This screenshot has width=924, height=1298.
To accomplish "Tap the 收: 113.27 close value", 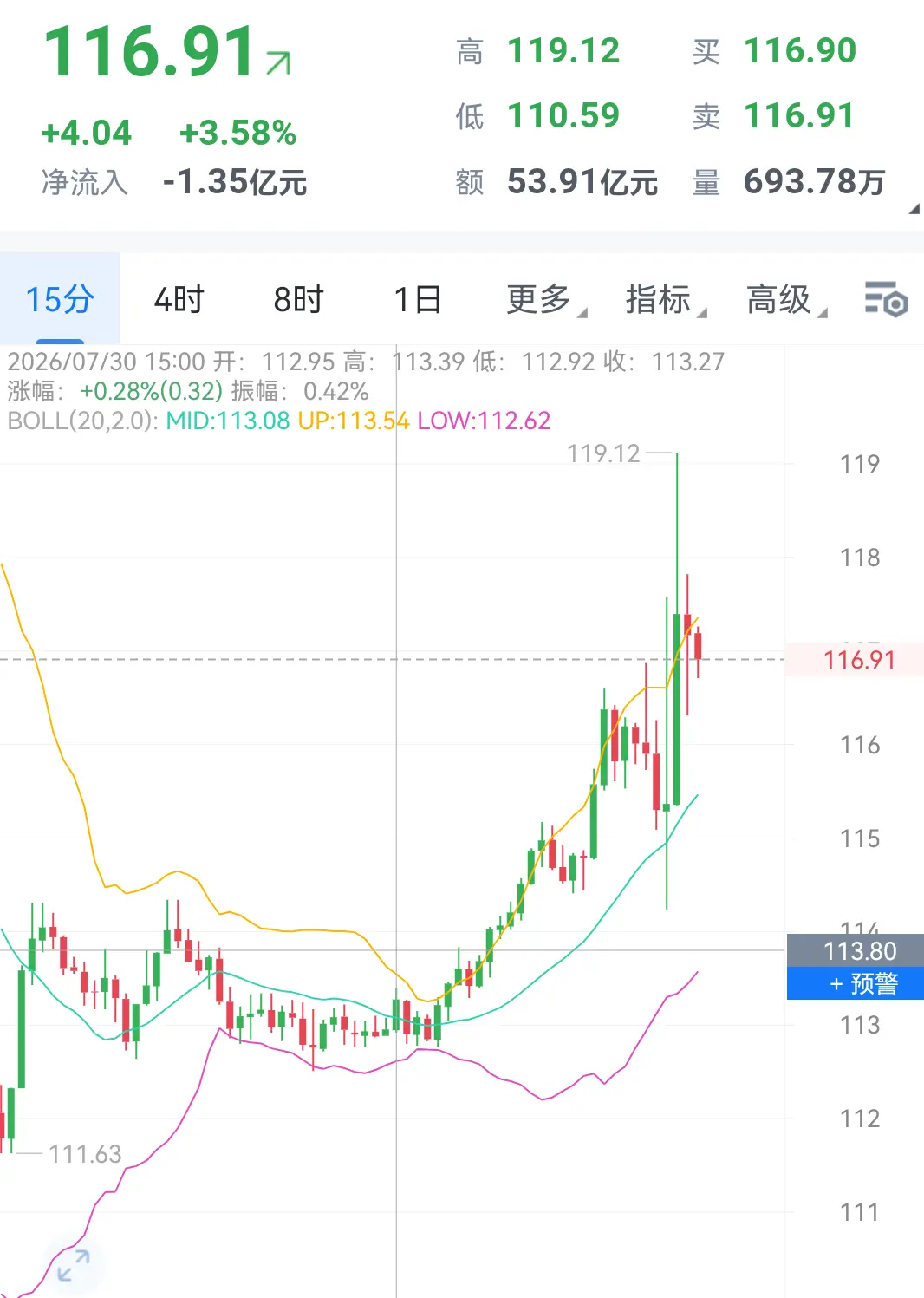I will [x=664, y=362].
